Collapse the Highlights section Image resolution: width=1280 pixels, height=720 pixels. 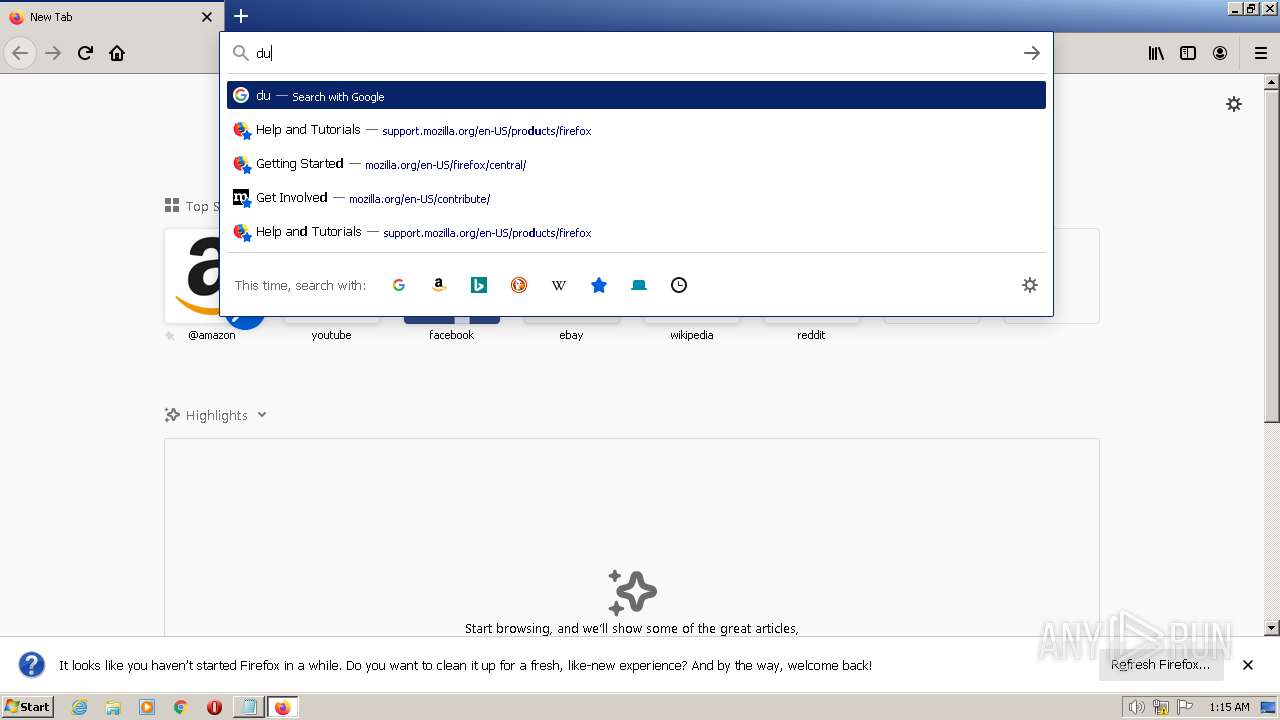pyautogui.click(x=261, y=415)
